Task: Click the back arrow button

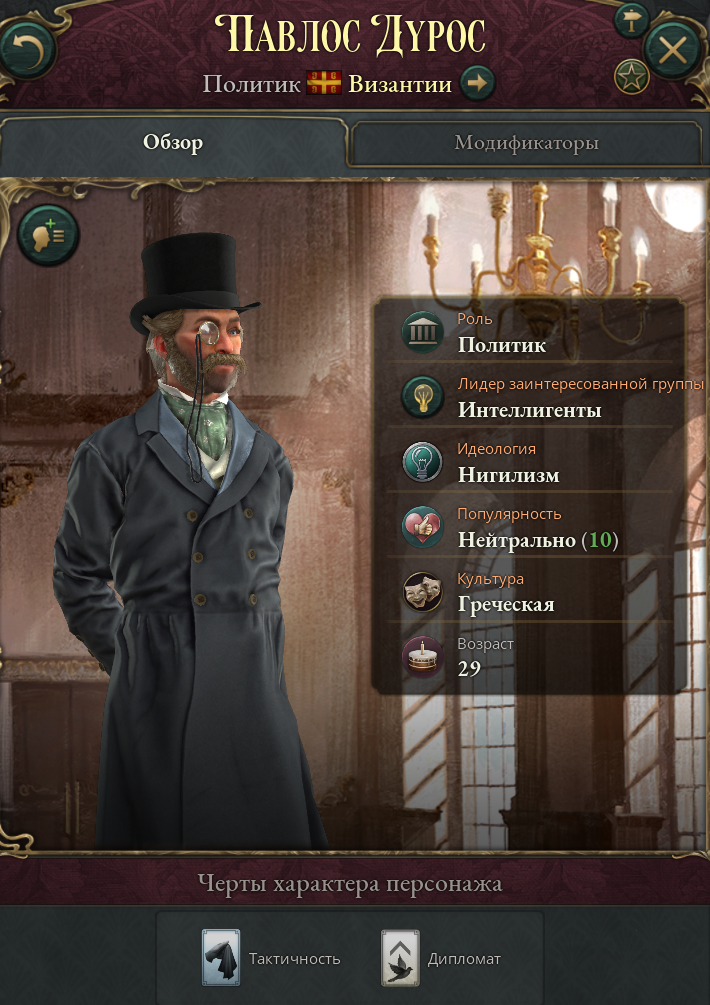Action: pyautogui.click(x=27, y=53)
